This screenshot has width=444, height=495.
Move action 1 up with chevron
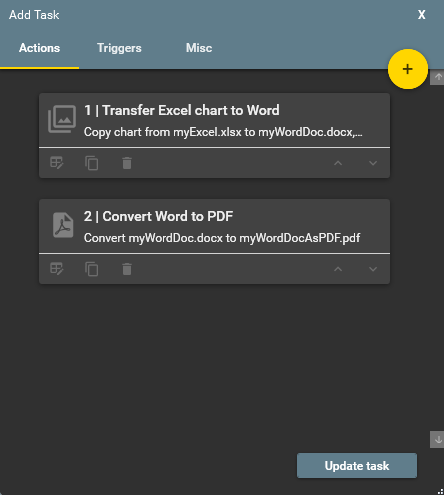[338, 163]
